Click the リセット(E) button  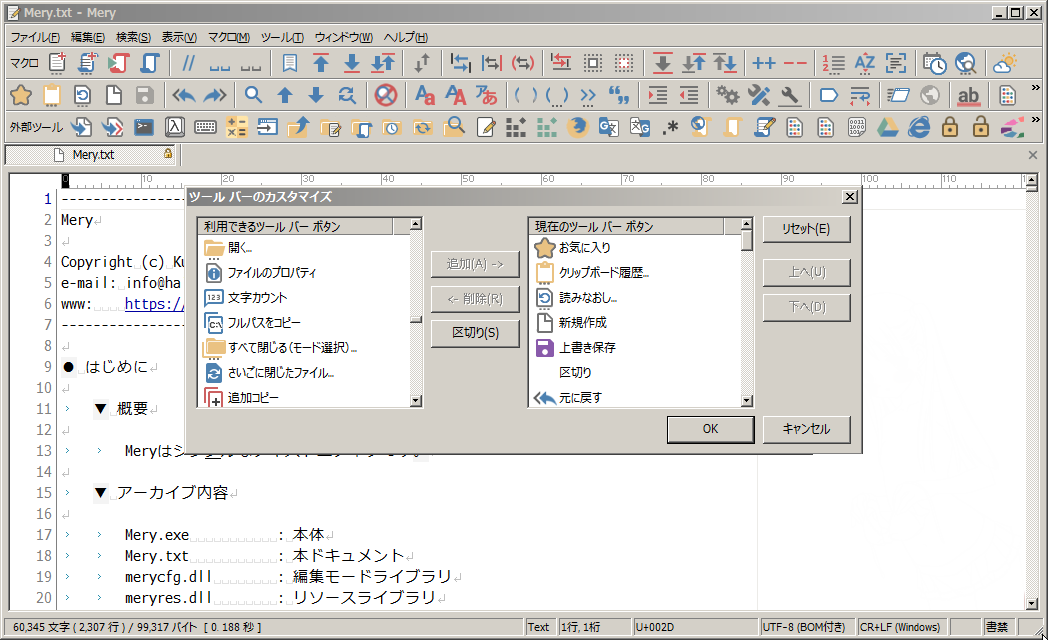click(x=806, y=229)
